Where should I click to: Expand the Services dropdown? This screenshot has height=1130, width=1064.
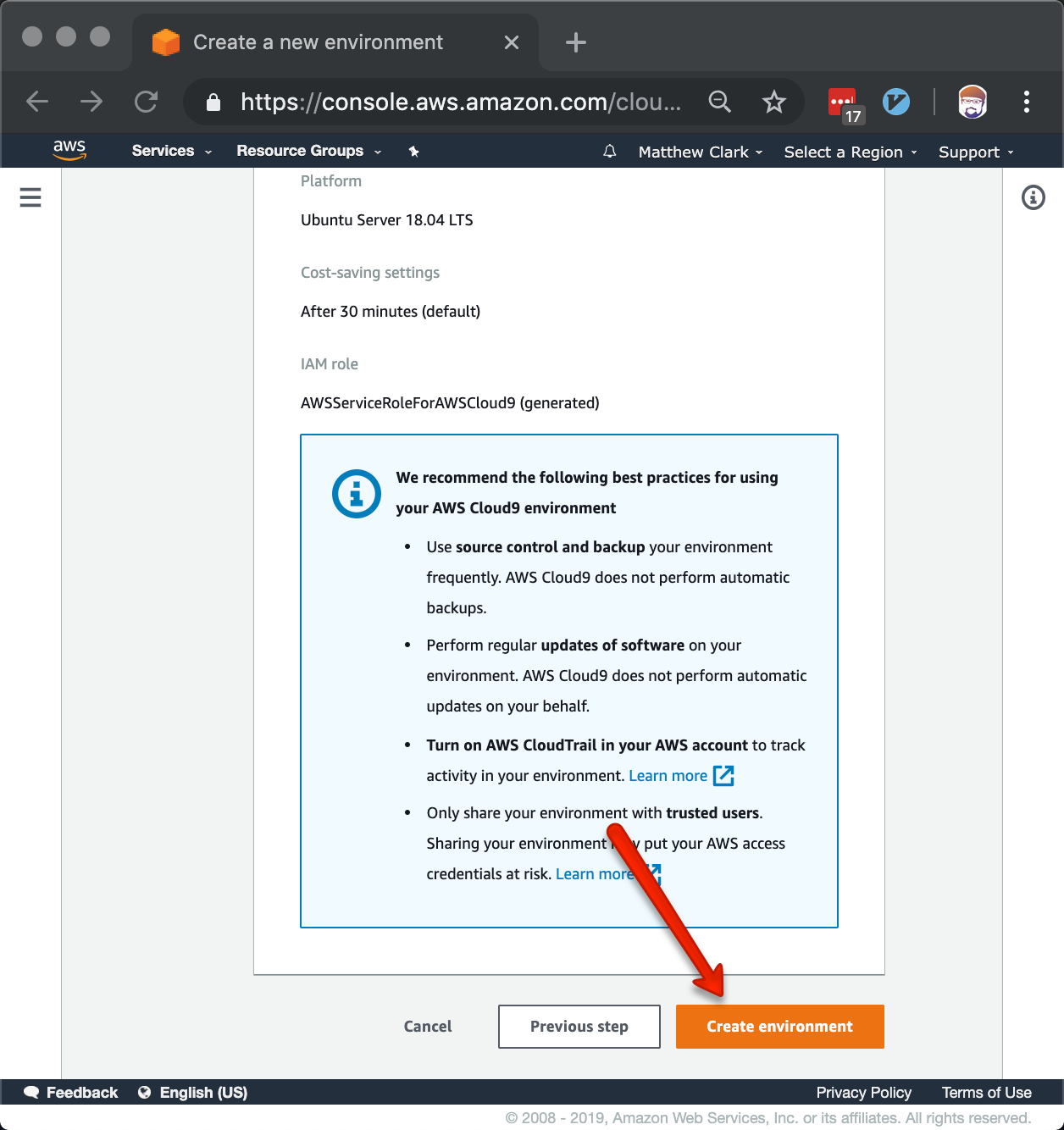172,151
